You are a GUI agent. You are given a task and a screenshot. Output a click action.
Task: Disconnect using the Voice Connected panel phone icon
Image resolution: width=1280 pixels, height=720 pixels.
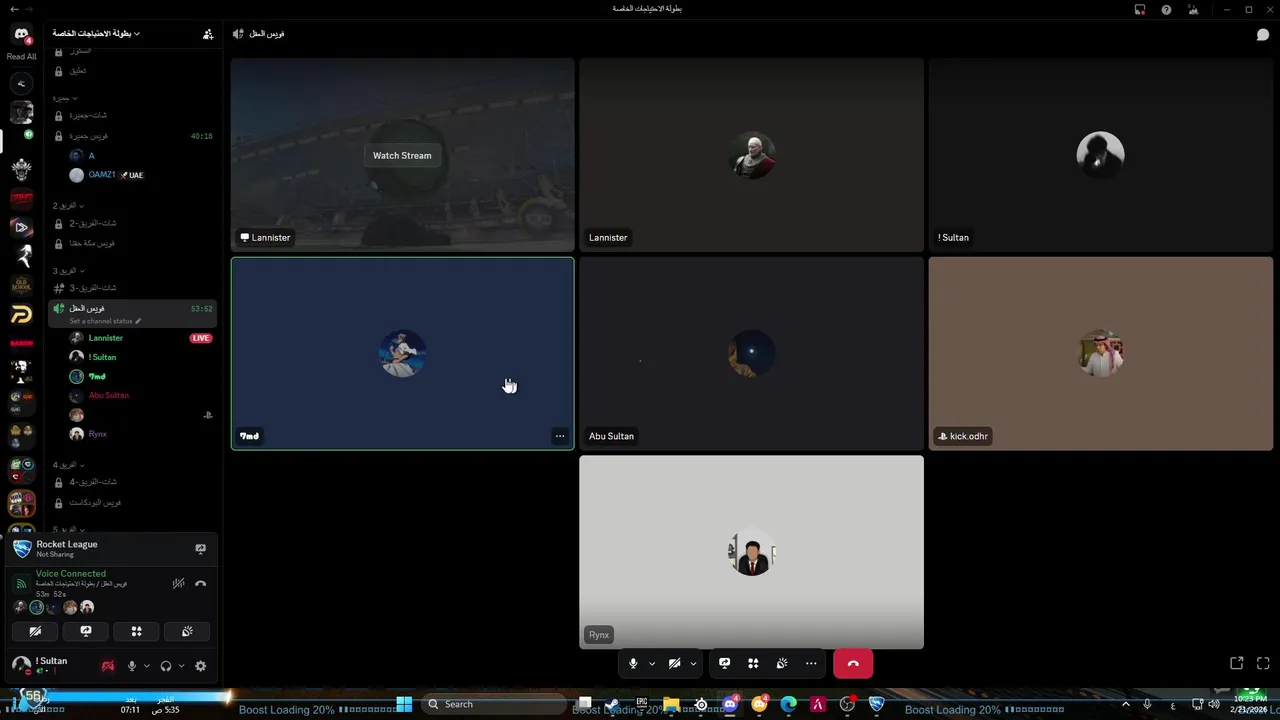coord(200,584)
